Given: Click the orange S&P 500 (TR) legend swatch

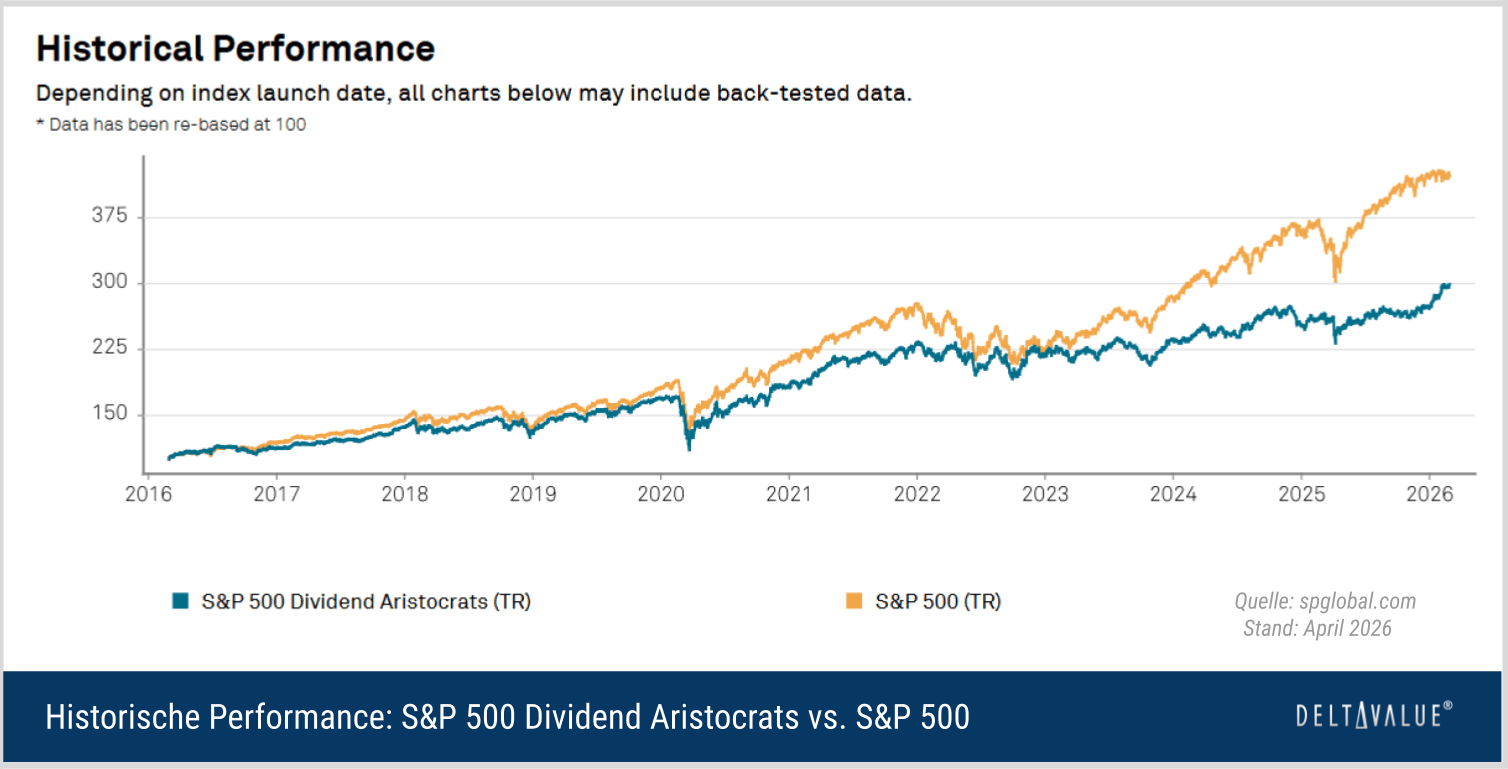Looking at the screenshot, I should coord(853,601).
